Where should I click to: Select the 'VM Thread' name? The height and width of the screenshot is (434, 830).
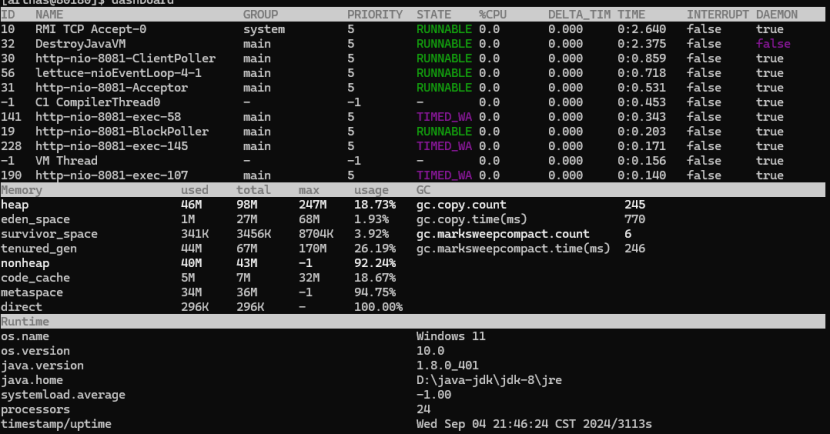pos(66,161)
